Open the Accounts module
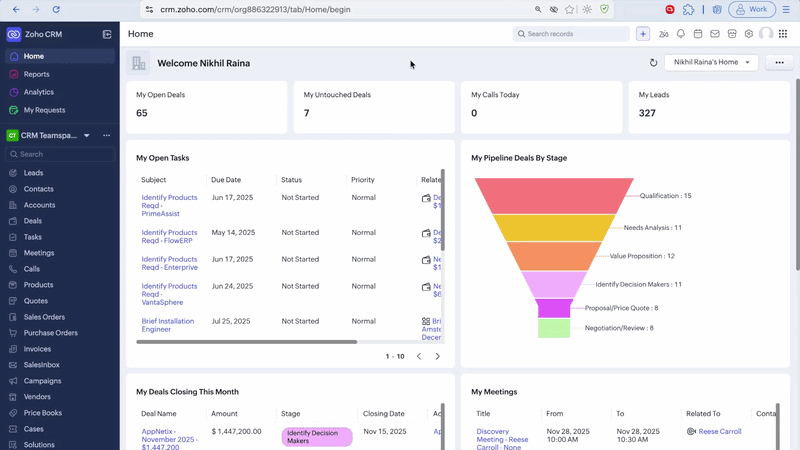The image size is (800, 450). pyautogui.click(x=39, y=205)
